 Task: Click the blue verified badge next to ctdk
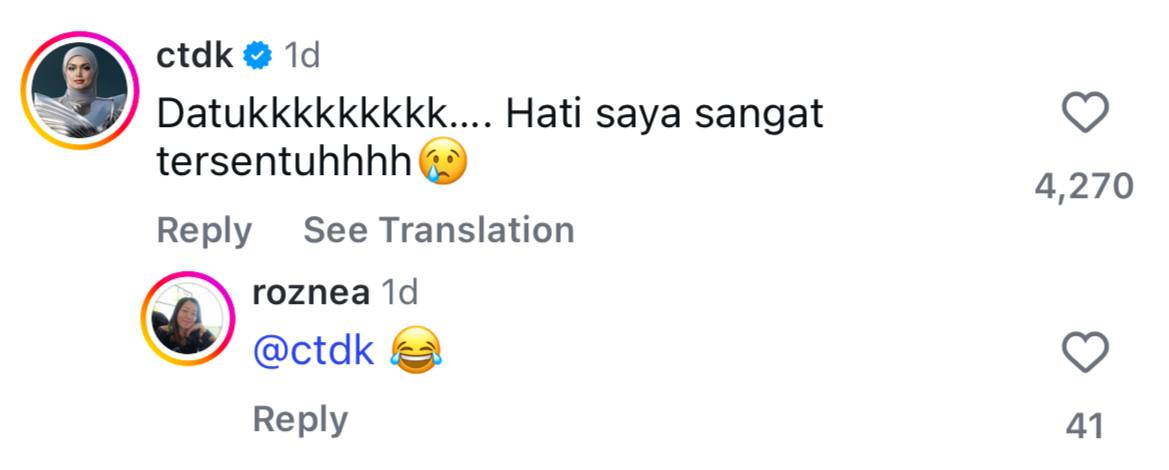259,57
